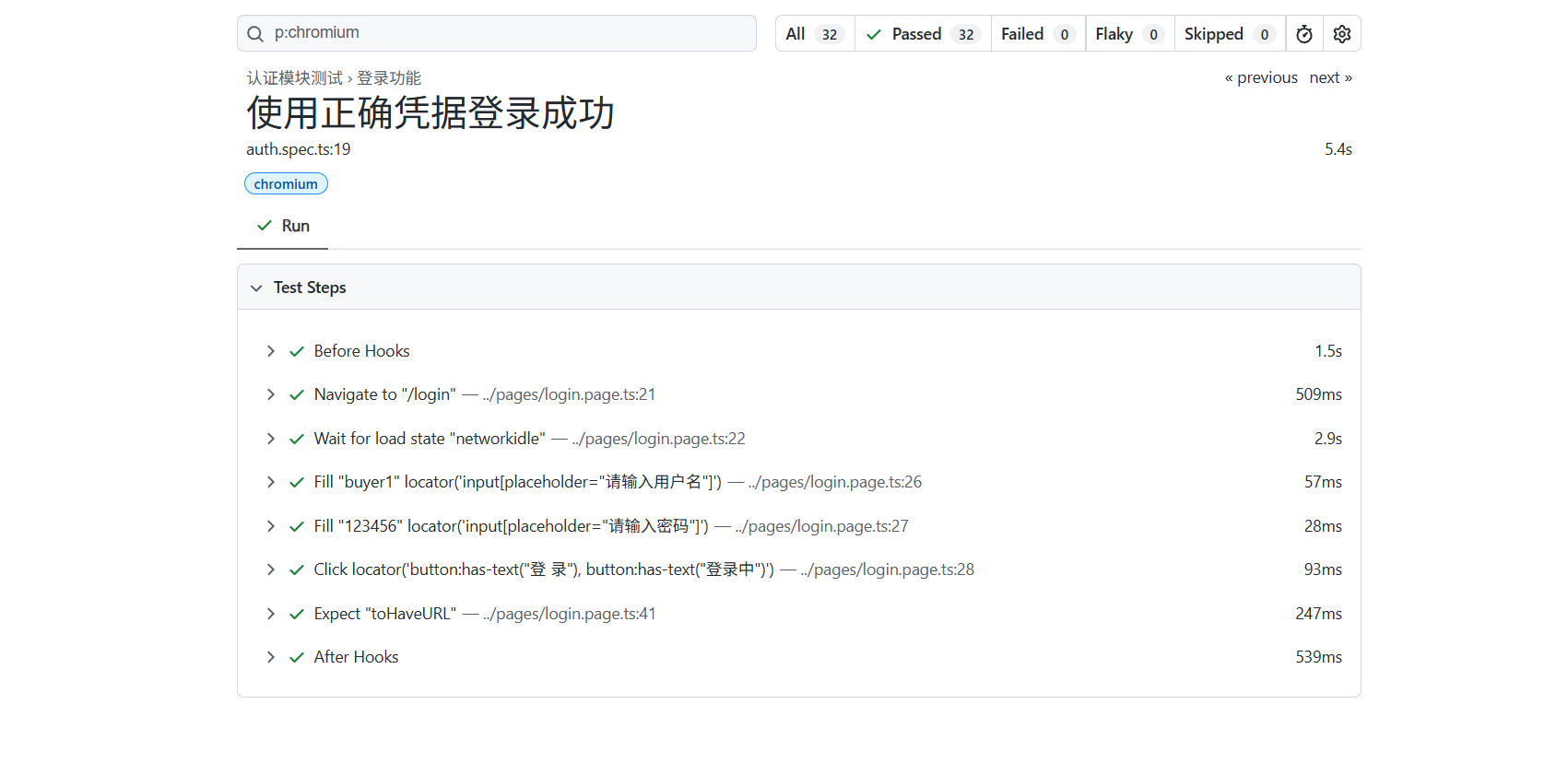Click green check on Fill "123456" step
1568x775 pixels.
pos(297,526)
